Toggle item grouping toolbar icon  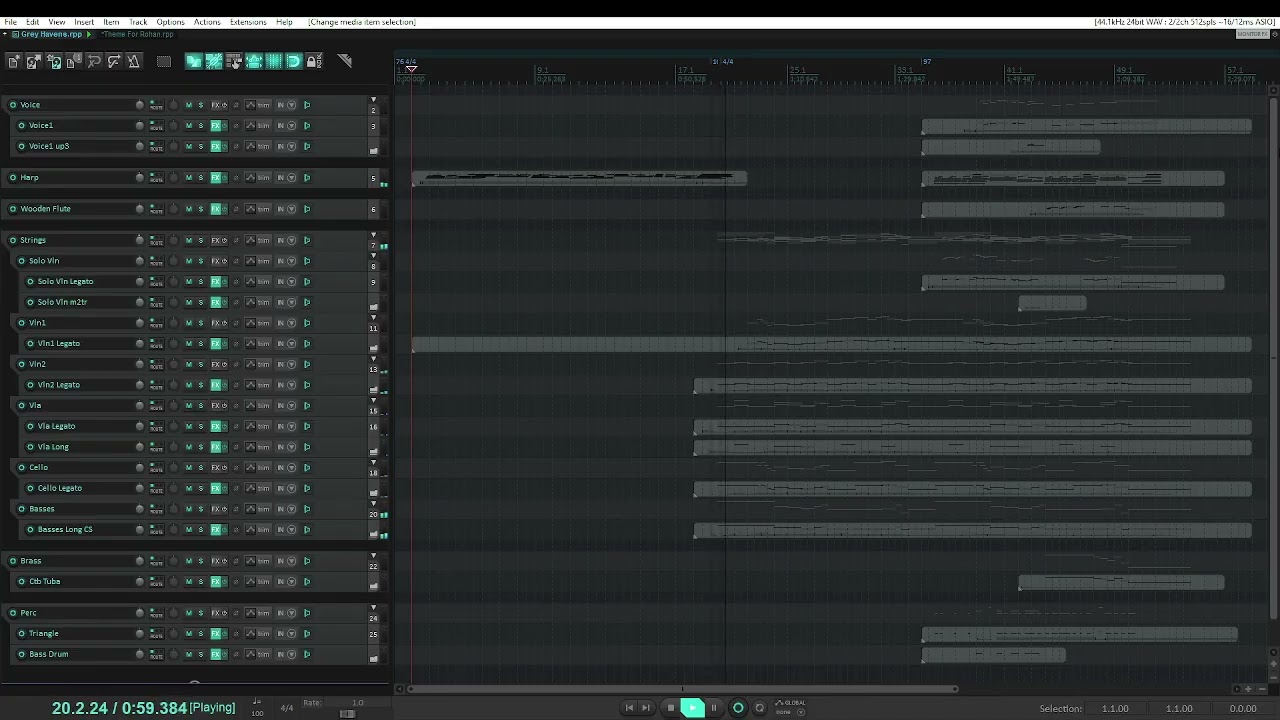[x=213, y=61]
